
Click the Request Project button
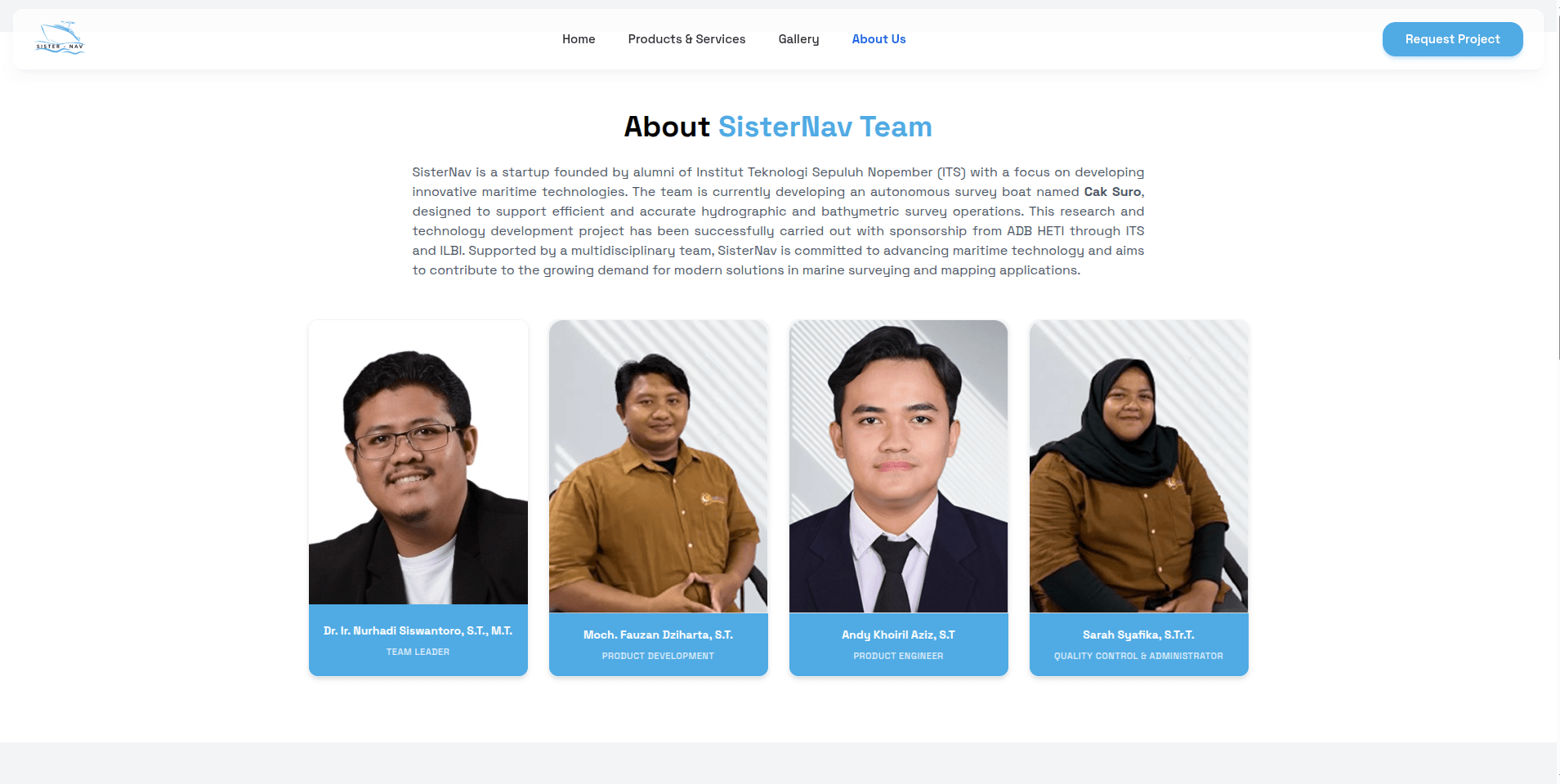tap(1452, 39)
